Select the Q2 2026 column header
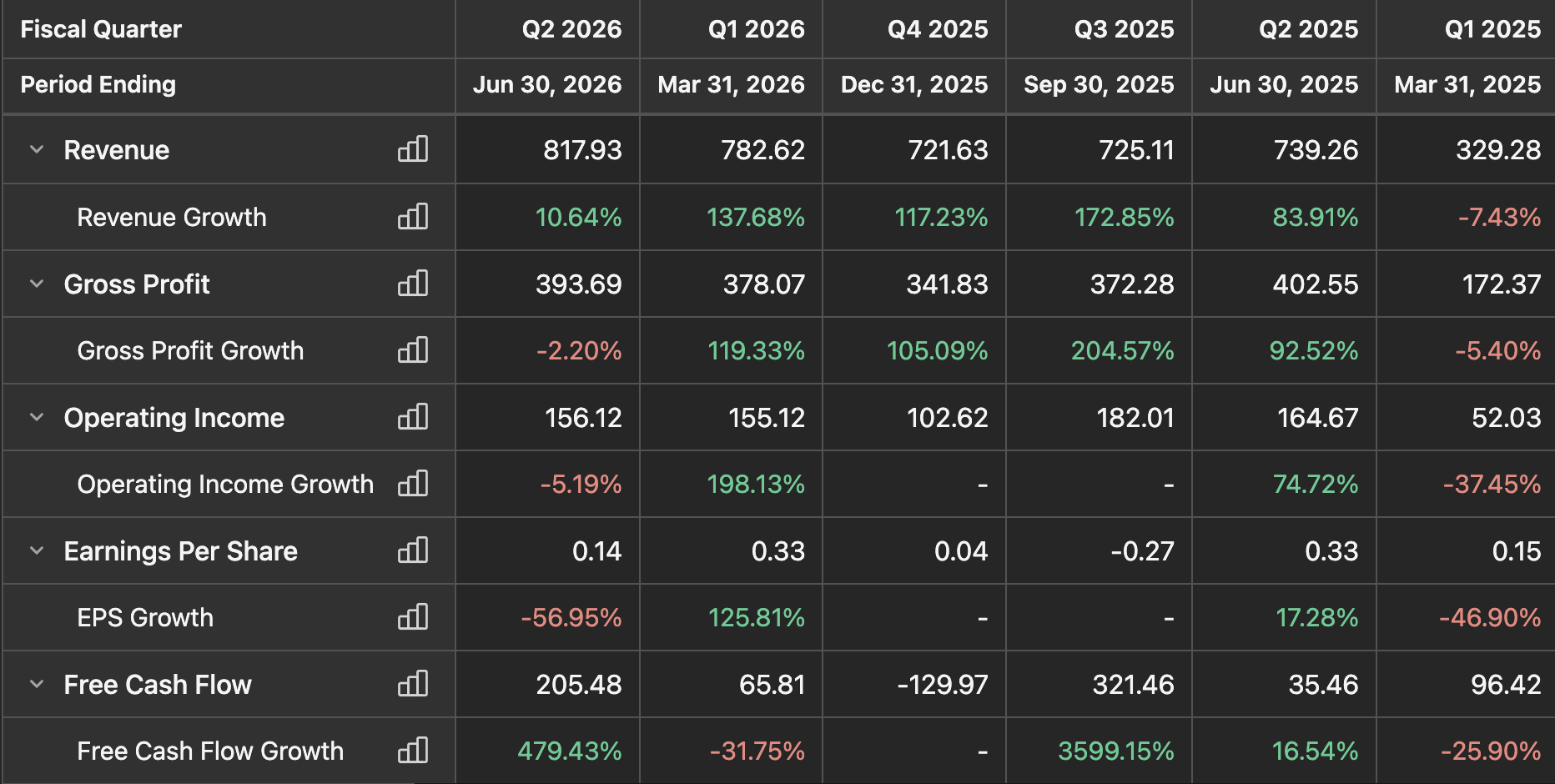Image resolution: width=1555 pixels, height=784 pixels. (571, 29)
